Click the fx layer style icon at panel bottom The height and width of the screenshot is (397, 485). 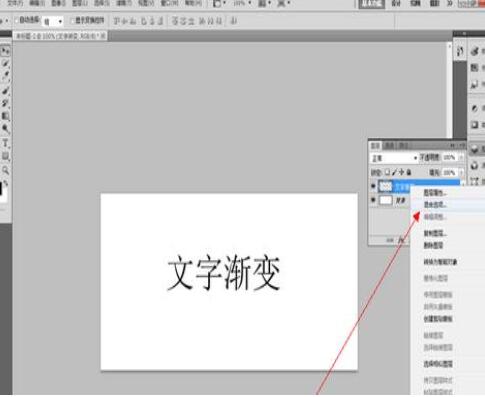coord(401,240)
